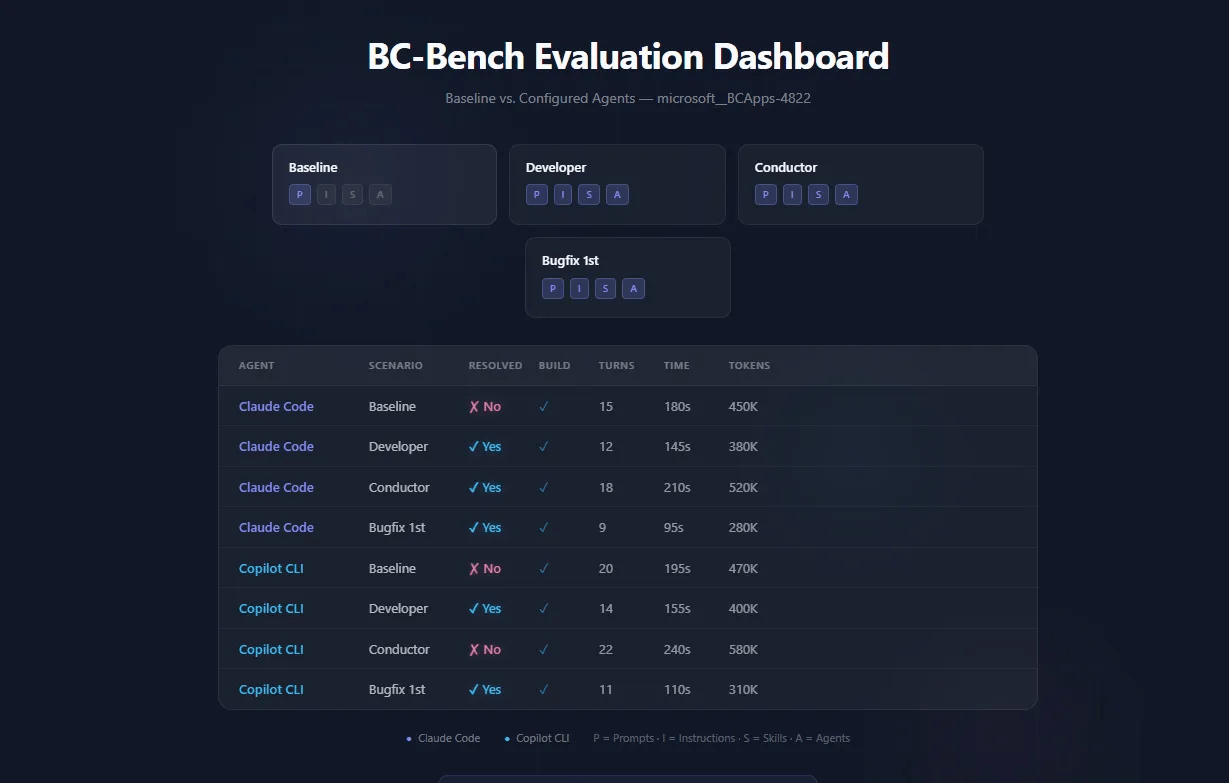Click the P badge in Bugfix 1st card
The image size is (1229, 783).
click(553, 289)
